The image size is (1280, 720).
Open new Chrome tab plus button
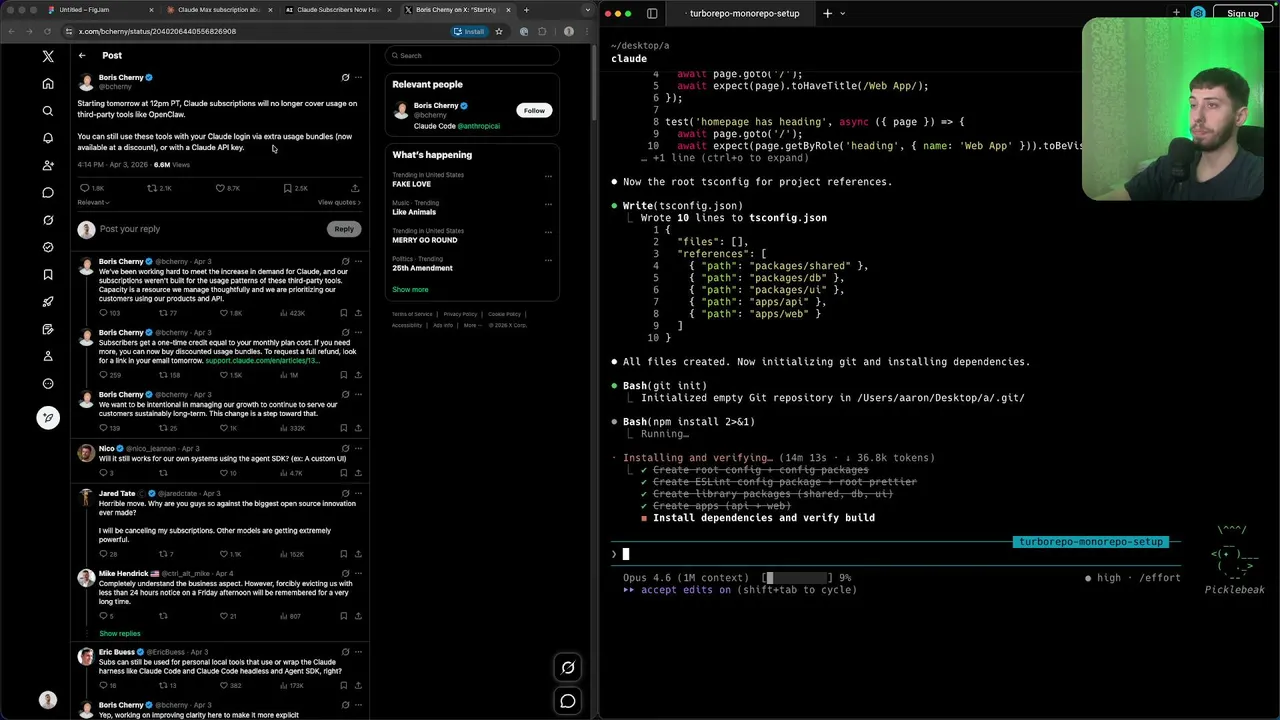[x=526, y=10]
